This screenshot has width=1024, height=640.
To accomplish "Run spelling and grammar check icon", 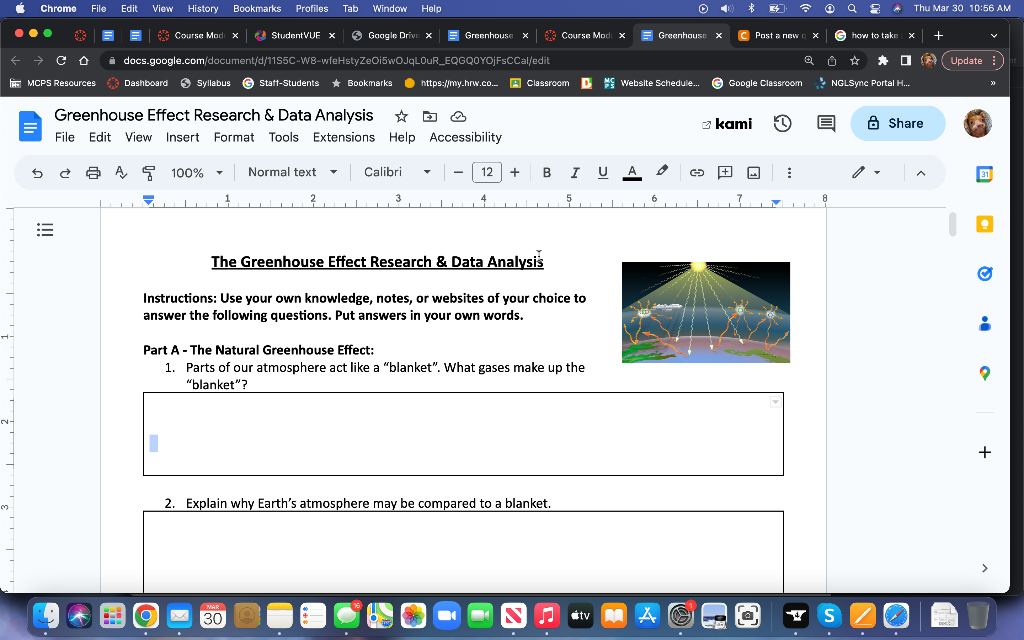I will pos(121,172).
